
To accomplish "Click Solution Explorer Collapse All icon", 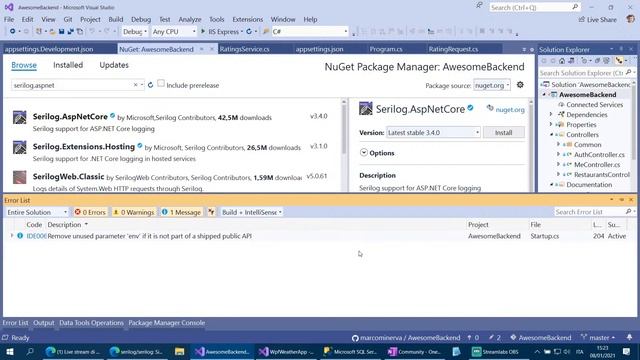I will [x=598, y=61].
